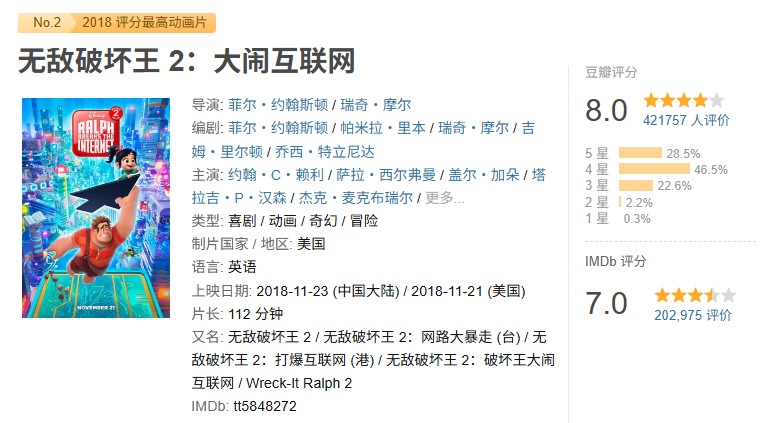Click the 2 星 rating bar
Viewport: 778px width, 423px height.
(620, 202)
